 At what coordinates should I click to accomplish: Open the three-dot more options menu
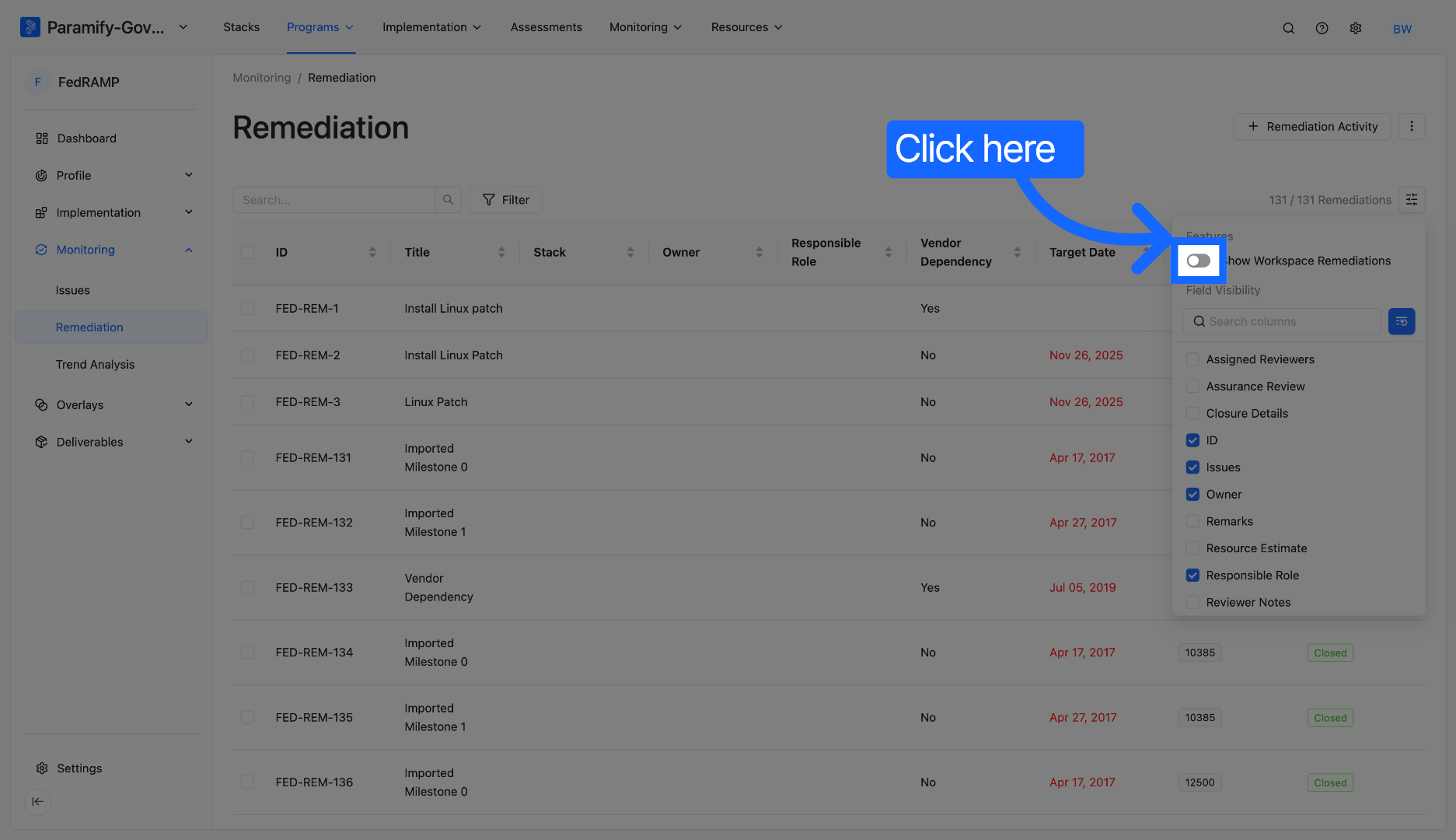pyautogui.click(x=1412, y=127)
